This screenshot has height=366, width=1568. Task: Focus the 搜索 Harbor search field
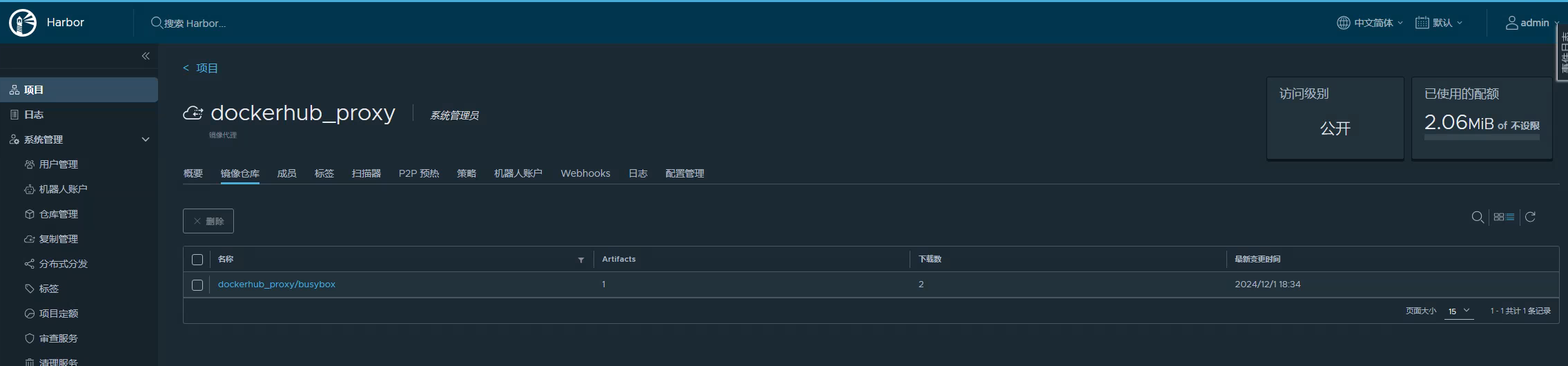tap(195, 23)
